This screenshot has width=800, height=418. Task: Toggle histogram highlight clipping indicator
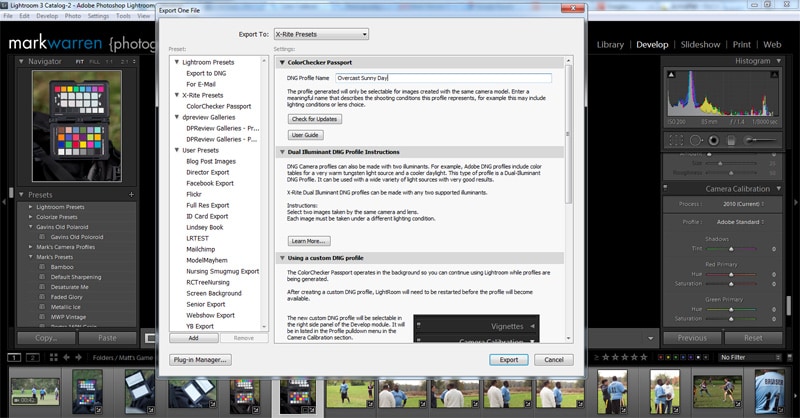774,75
